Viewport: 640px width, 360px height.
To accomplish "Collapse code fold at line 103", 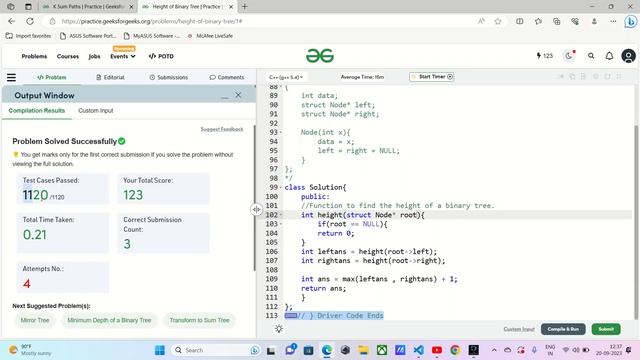I will coord(280,224).
